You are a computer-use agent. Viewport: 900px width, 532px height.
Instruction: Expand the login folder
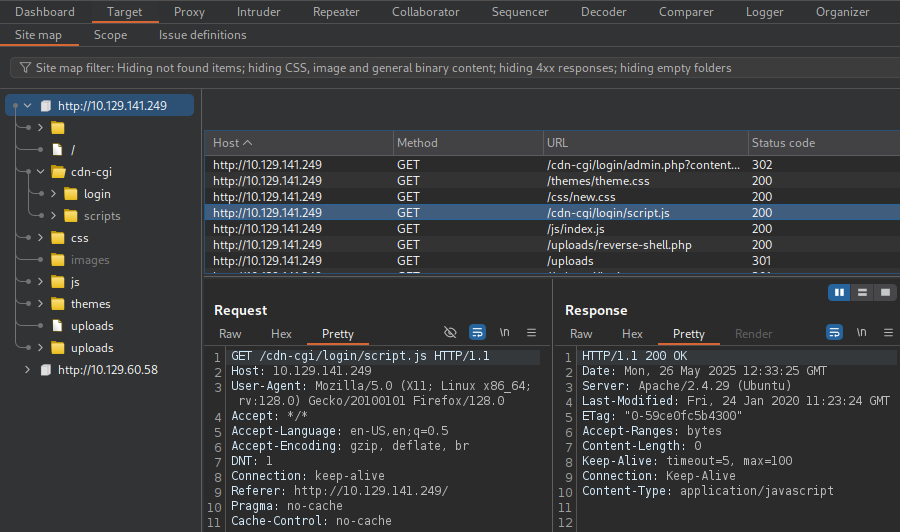53,194
